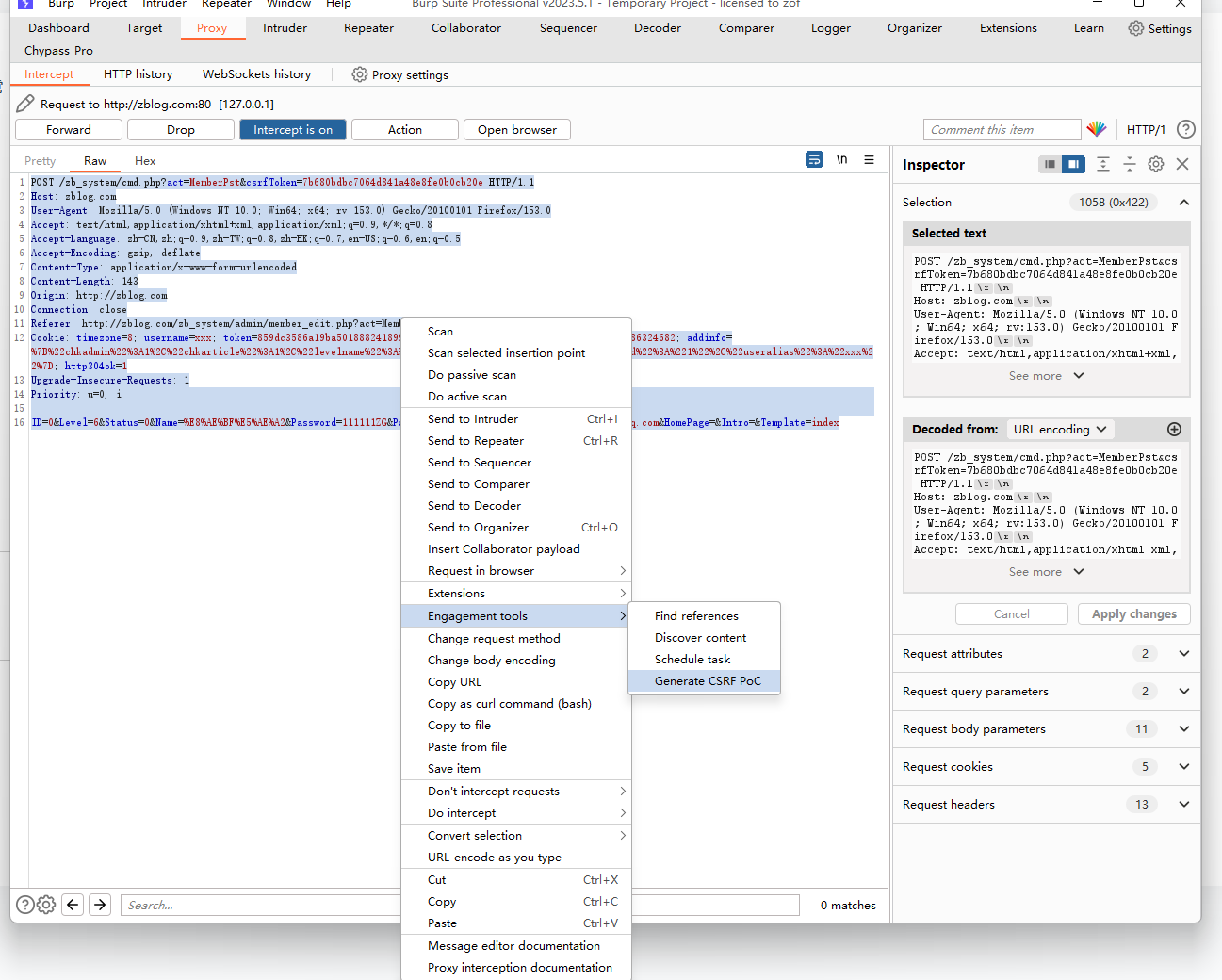
Task: Add another decoding layer with plus icon
Action: coord(1174,430)
